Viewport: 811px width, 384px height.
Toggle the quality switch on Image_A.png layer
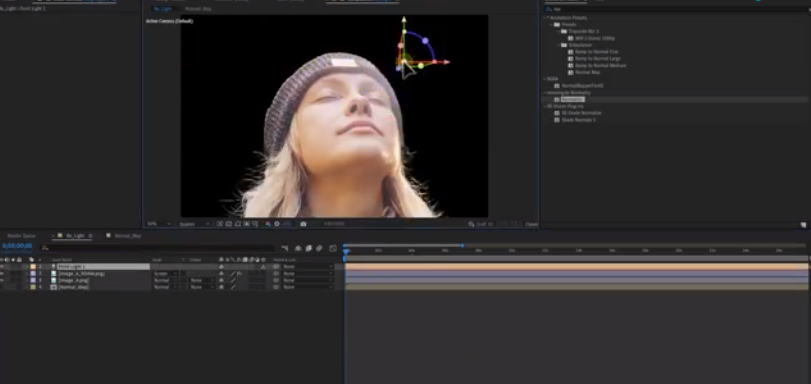click(x=233, y=280)
